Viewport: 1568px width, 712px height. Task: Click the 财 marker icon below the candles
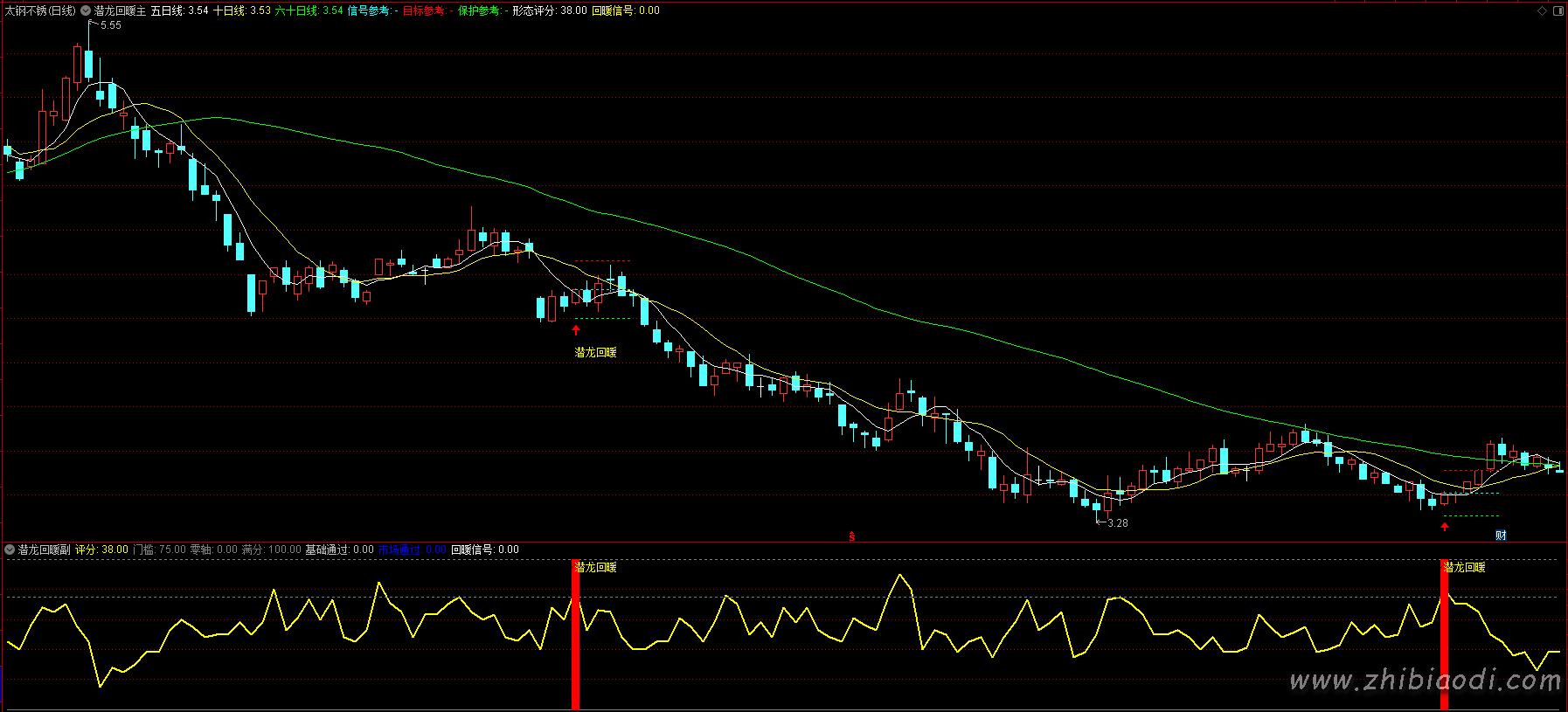tap(1501, 535)
